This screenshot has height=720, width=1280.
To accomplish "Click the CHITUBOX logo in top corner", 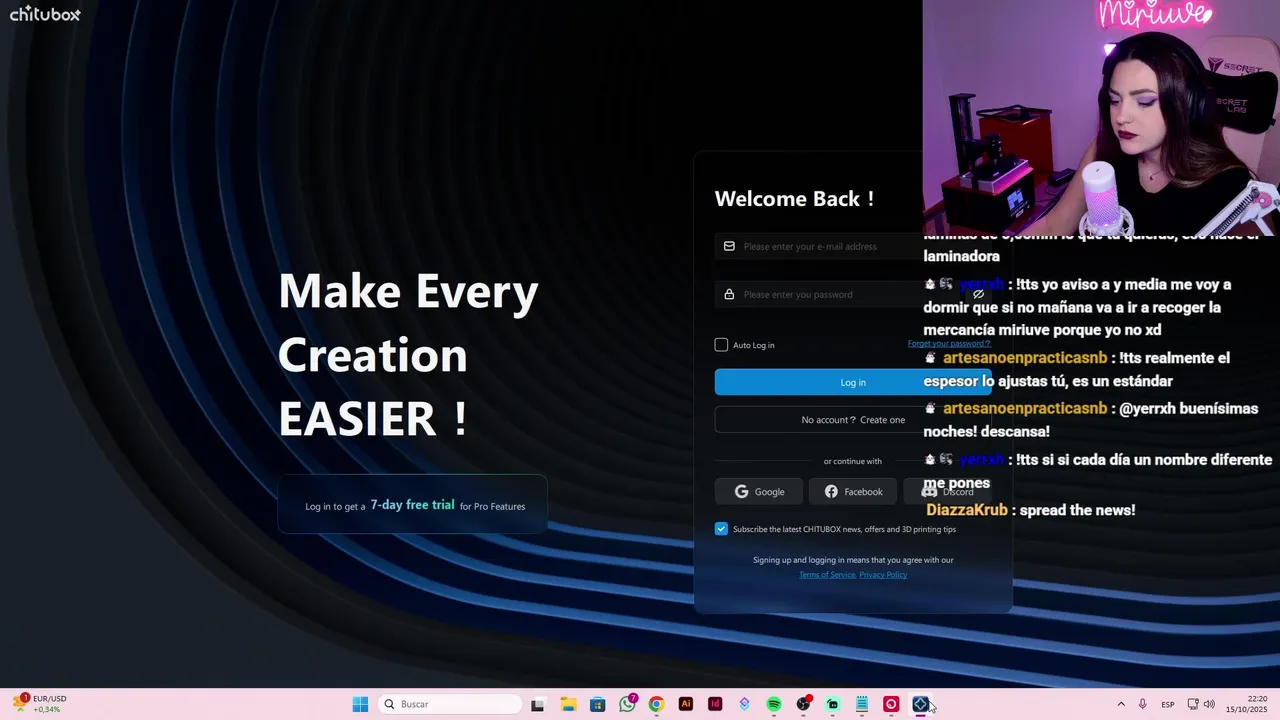I will pyautogui.click(x=45, y=14).
